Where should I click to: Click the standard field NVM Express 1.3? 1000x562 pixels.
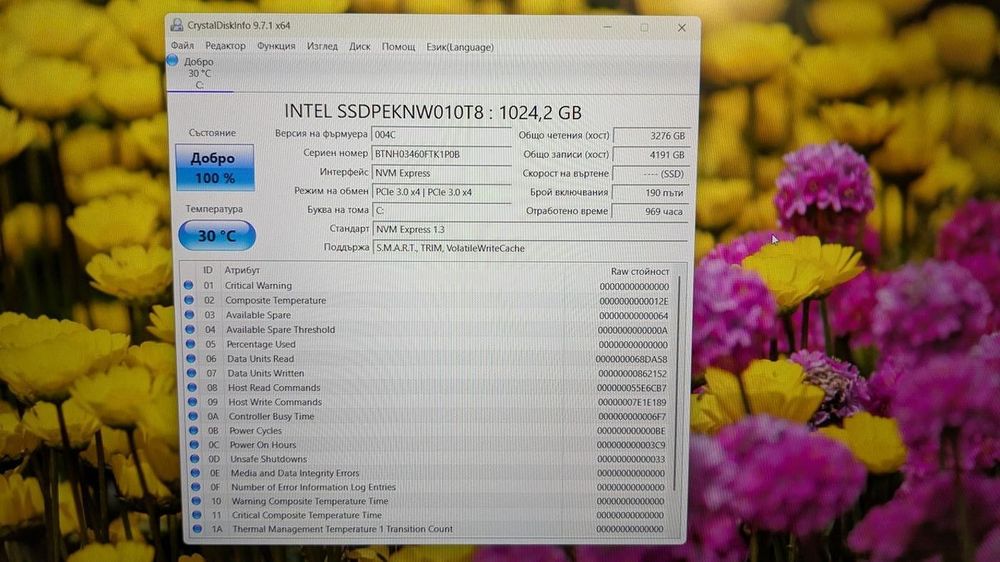[531, 229]
